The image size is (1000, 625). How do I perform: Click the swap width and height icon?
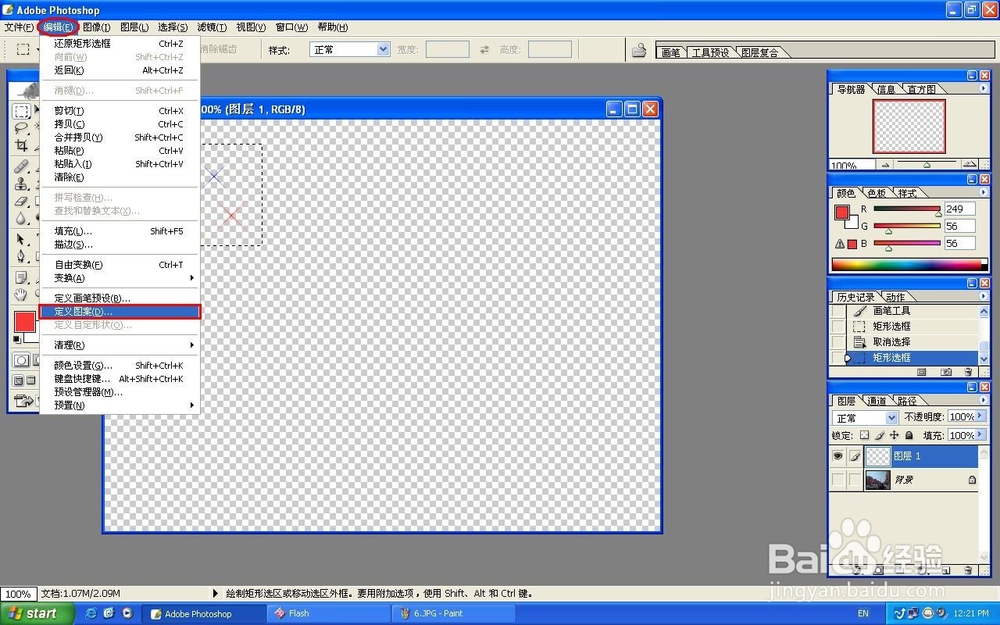pos(485,50)
